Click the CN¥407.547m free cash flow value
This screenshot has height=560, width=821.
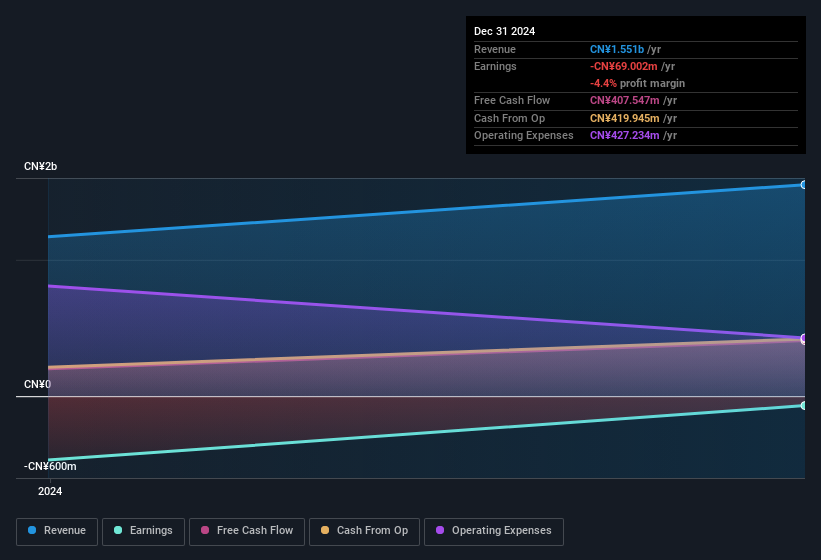pyautogui.click(x=625, y=100)
